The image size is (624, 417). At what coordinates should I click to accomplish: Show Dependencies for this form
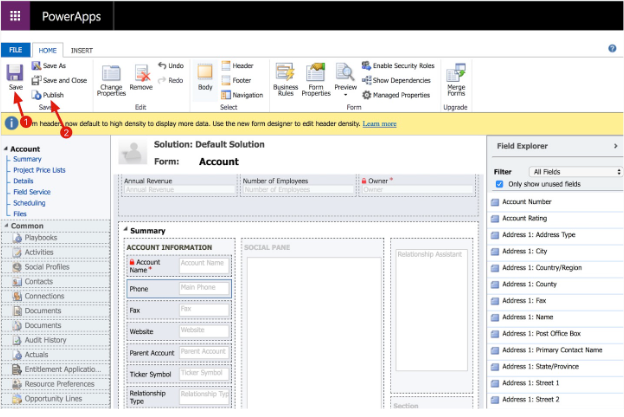(x=396, y=80)
